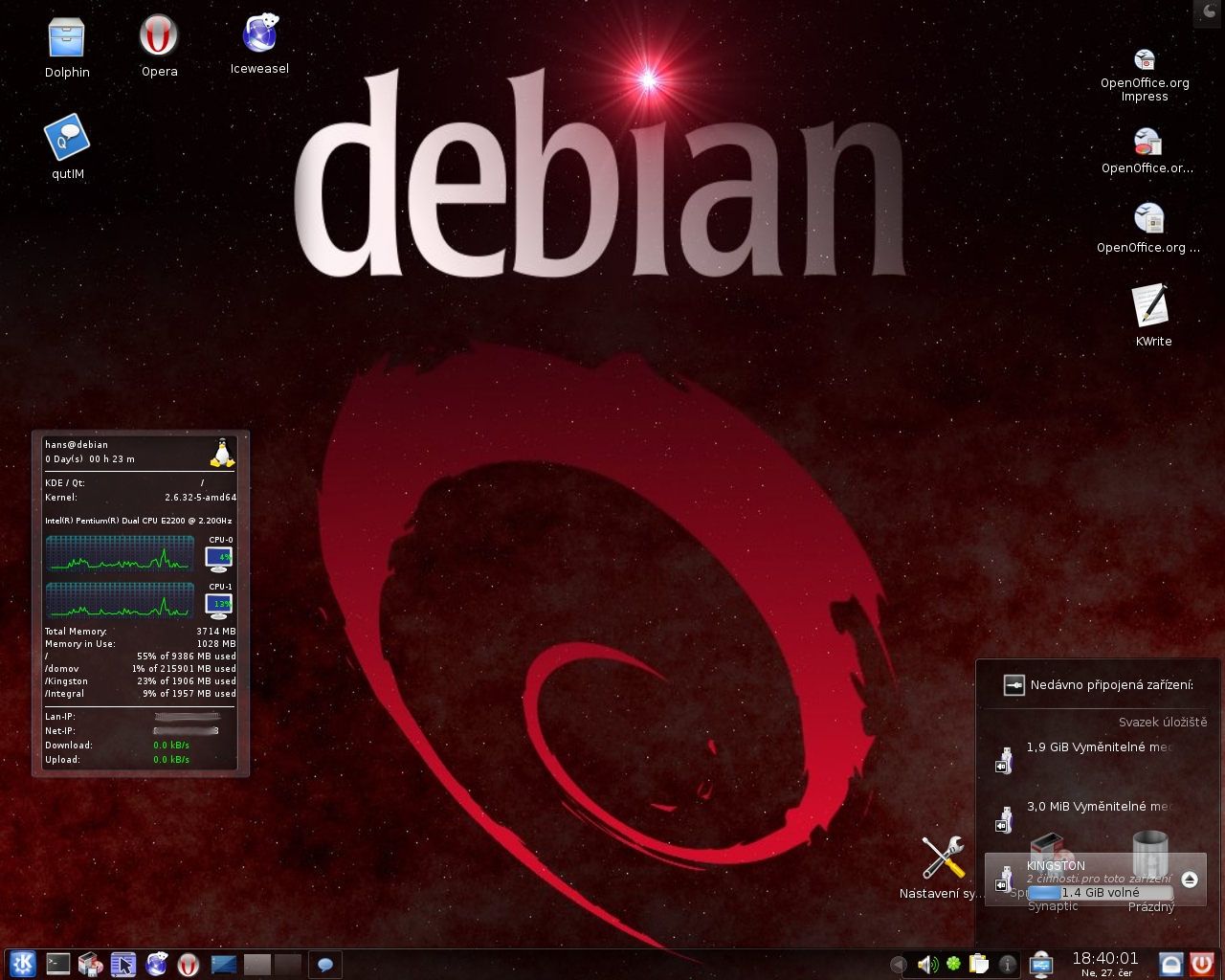The width and height of the screenshot is (1225, 980).
Task: Click the '/domov' disk usage row
Action: tap(141, 669)
